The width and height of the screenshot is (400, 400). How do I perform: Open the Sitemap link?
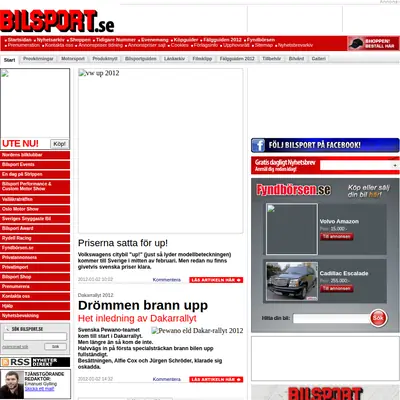coord(264,45)
